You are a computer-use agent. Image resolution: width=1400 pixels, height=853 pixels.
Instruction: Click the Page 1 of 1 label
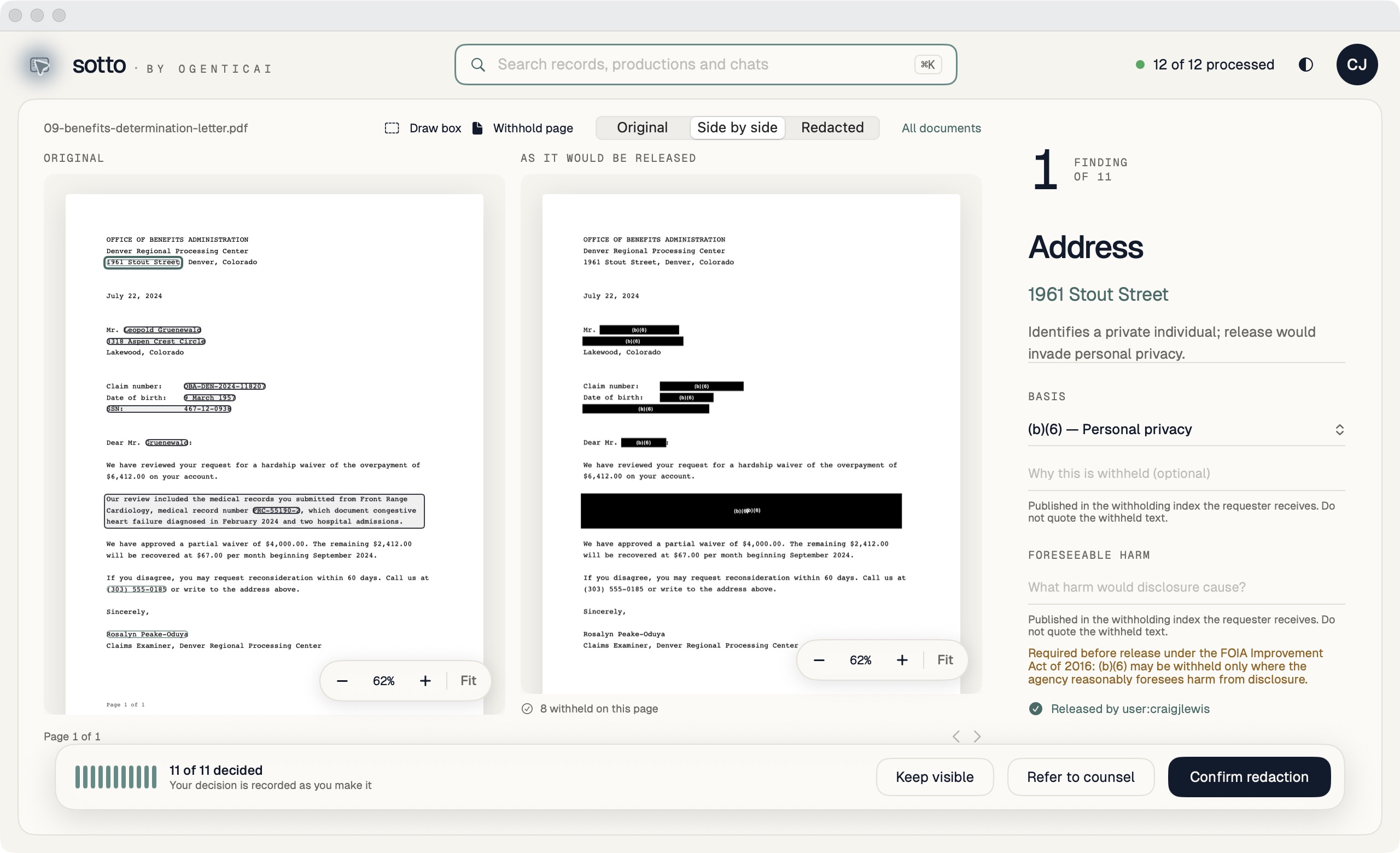72,737
